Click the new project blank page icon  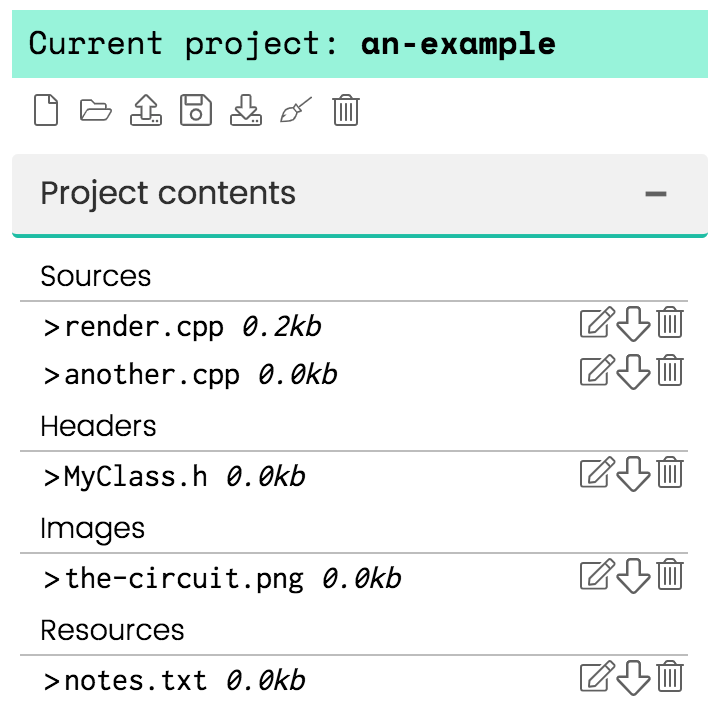pos(46,110)
